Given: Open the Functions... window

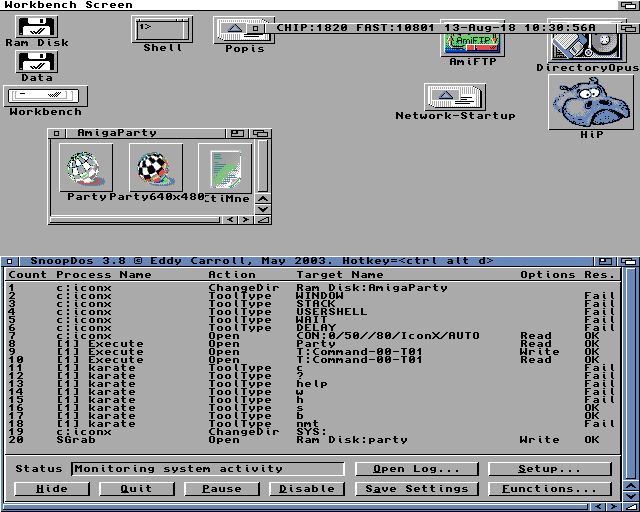Looking at the screenshot, I should coord(549,489).
